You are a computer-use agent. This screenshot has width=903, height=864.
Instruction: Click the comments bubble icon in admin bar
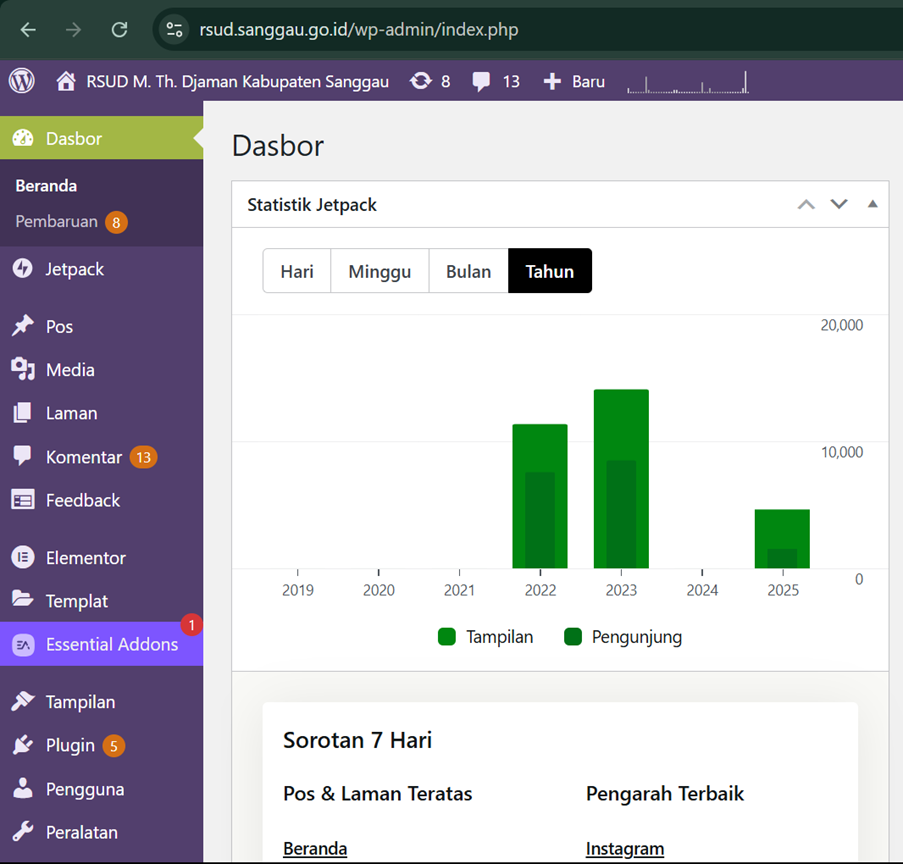click(x=482, y=81)
